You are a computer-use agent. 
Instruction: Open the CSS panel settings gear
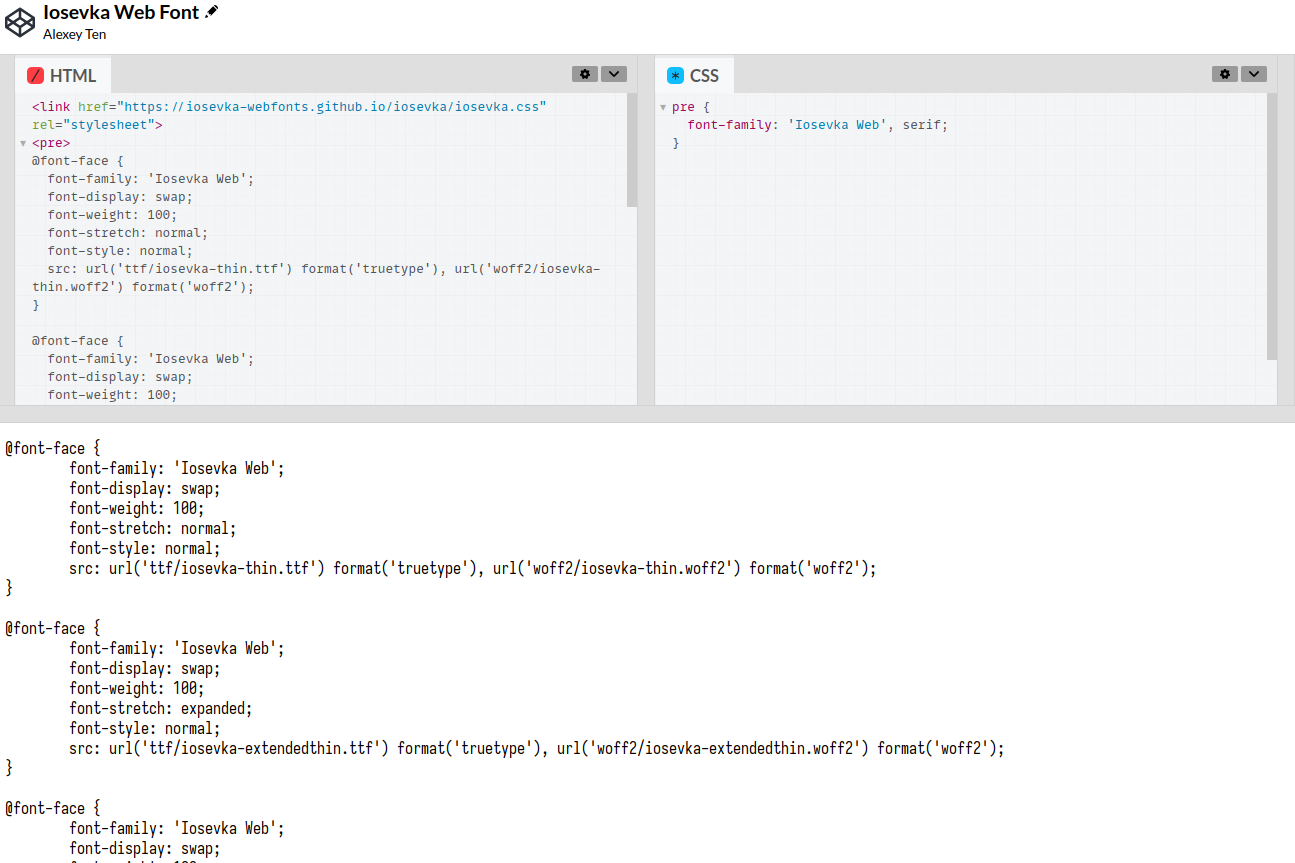[1225, 73]
